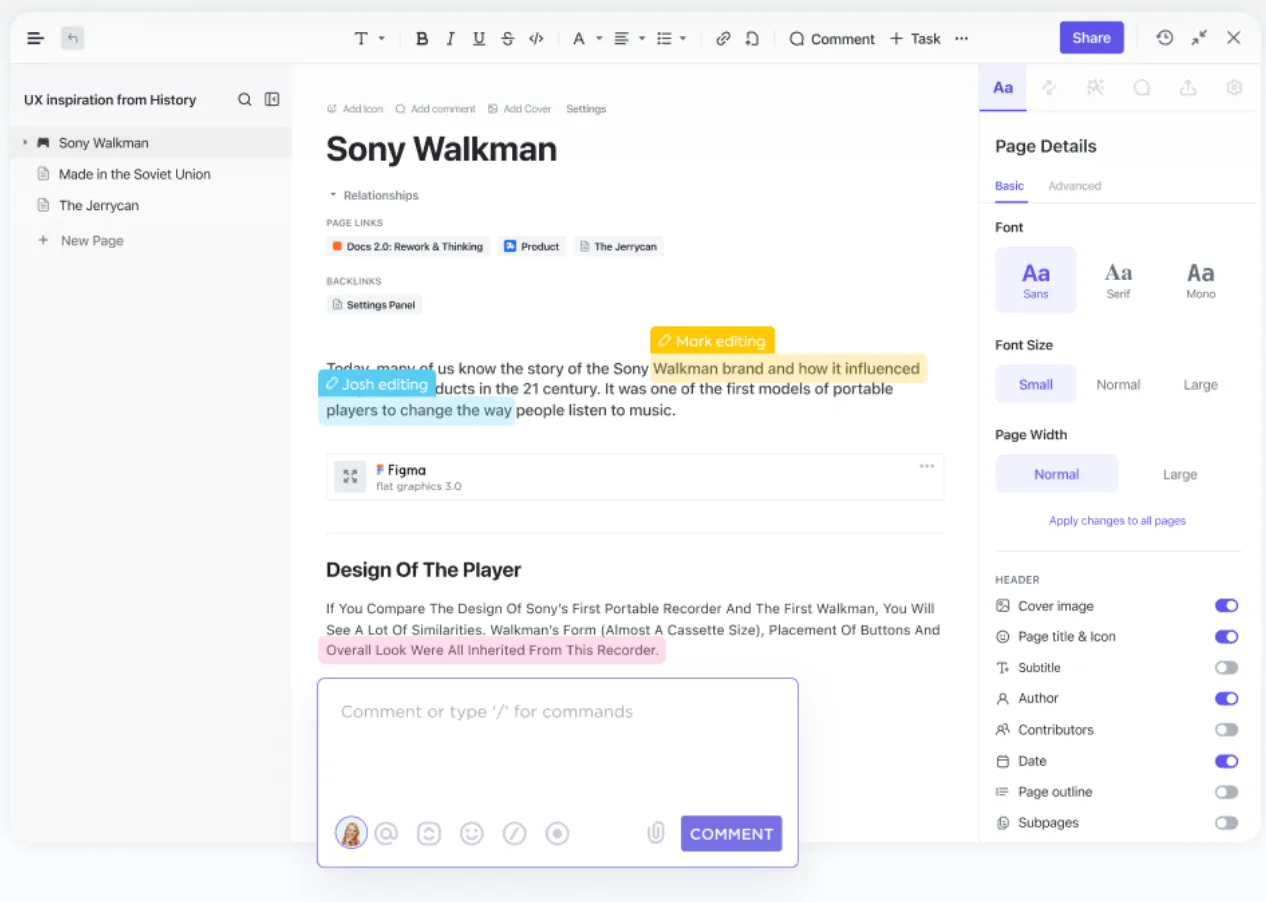Click the comment text input field
1266x902 pixels.
click(x=557, y=745)
